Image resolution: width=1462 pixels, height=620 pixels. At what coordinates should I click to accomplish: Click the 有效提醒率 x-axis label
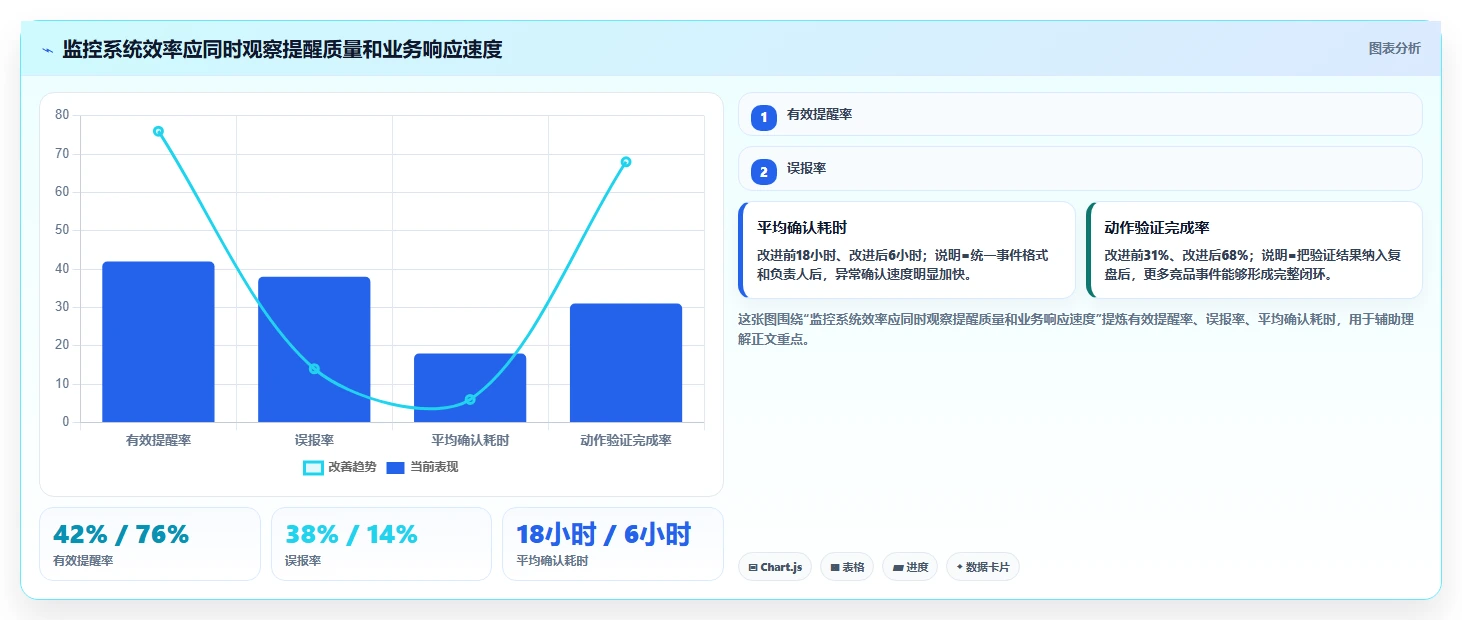(x=158, y=440)
